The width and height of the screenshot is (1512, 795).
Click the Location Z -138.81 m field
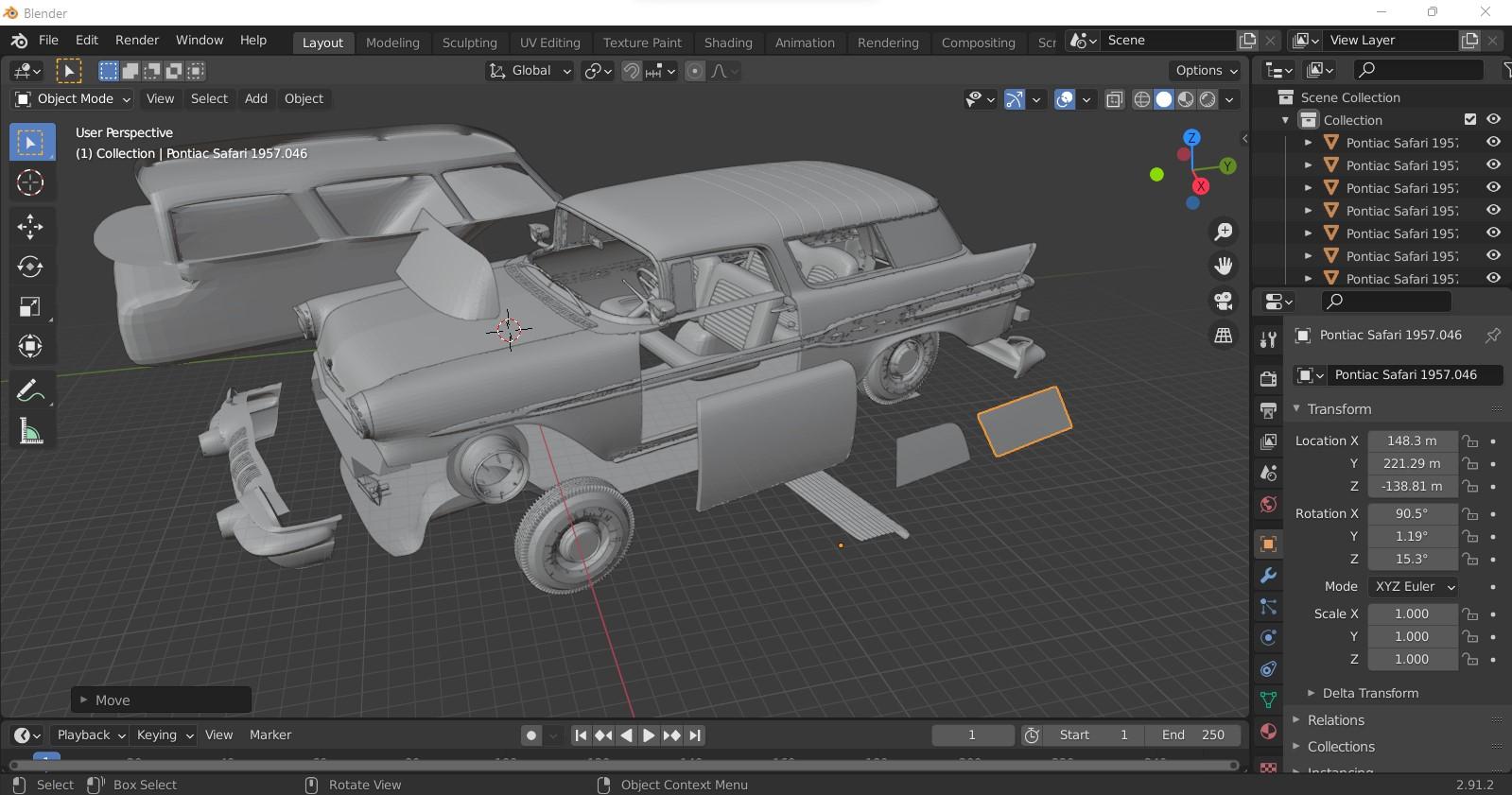[x=1412, y=487]
